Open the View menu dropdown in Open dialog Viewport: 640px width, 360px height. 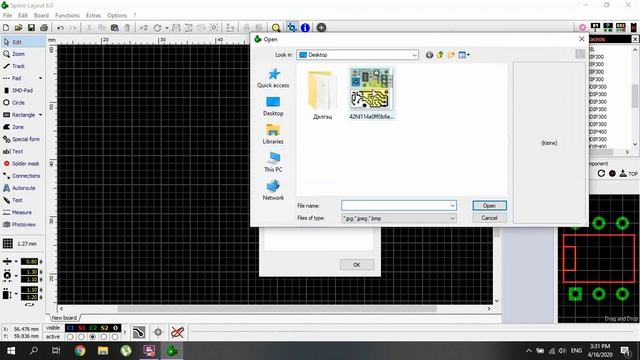coord(464,55)
